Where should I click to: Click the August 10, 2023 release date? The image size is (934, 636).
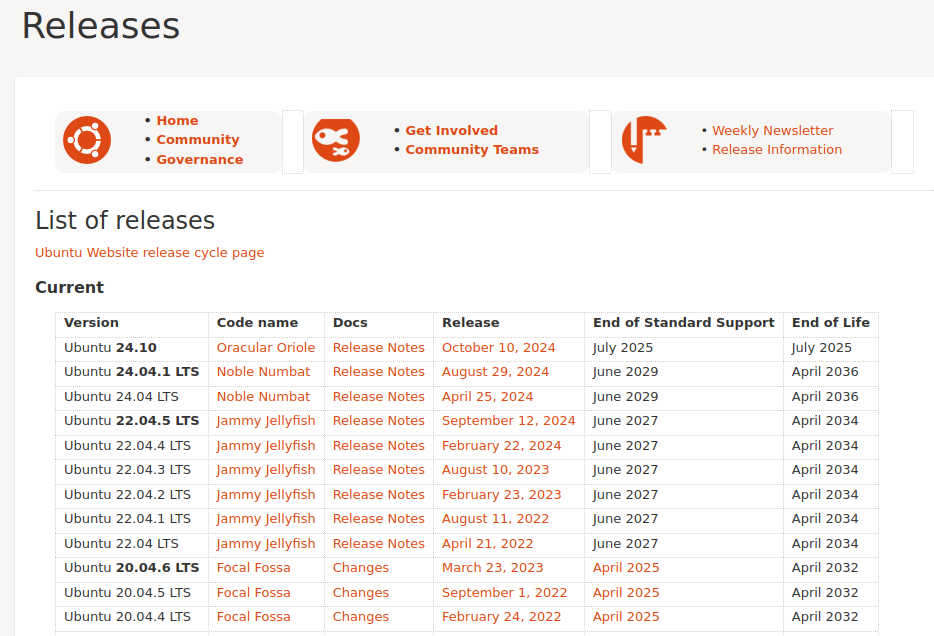point(495,470)
